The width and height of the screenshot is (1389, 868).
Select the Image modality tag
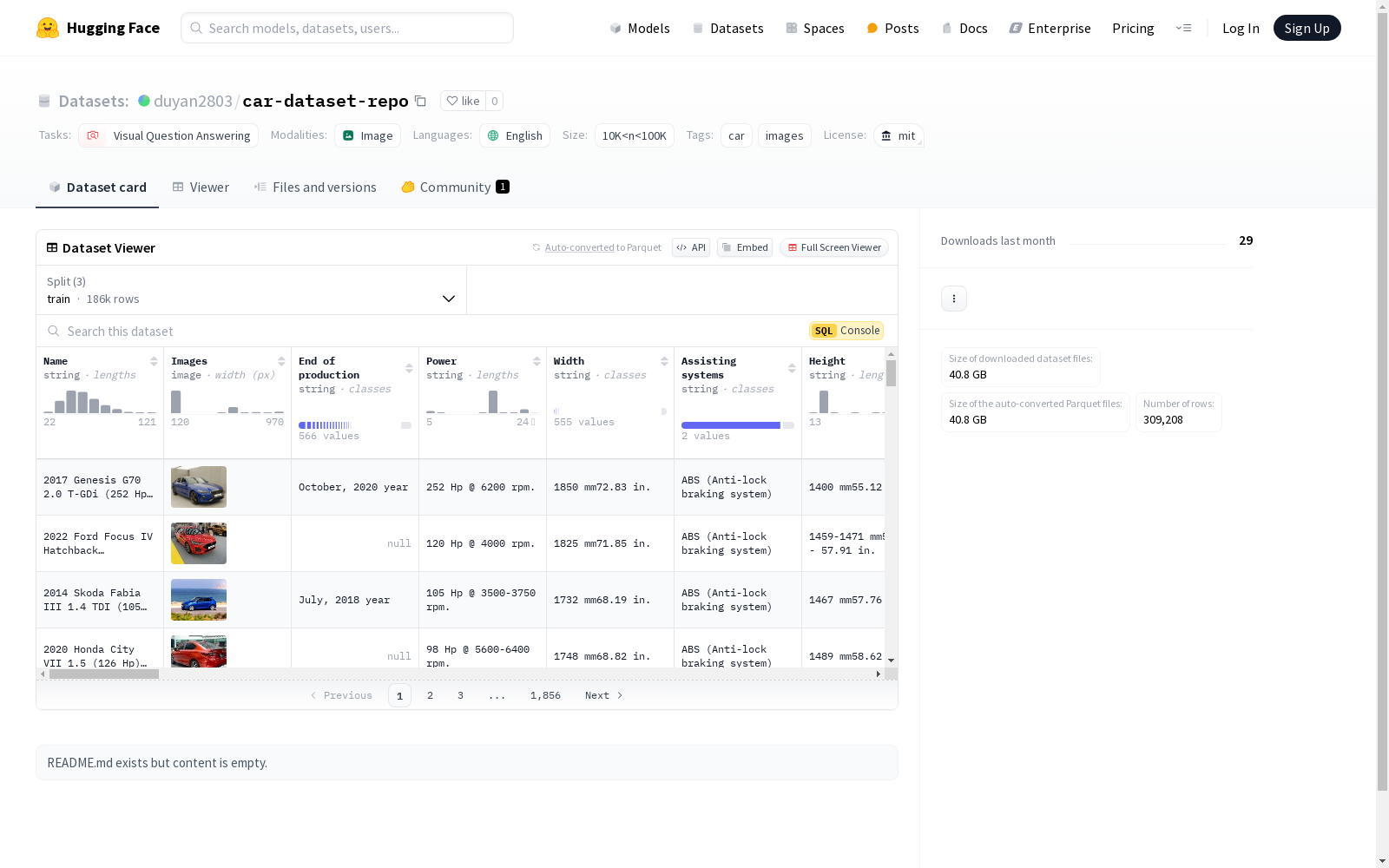coord(368,135)
